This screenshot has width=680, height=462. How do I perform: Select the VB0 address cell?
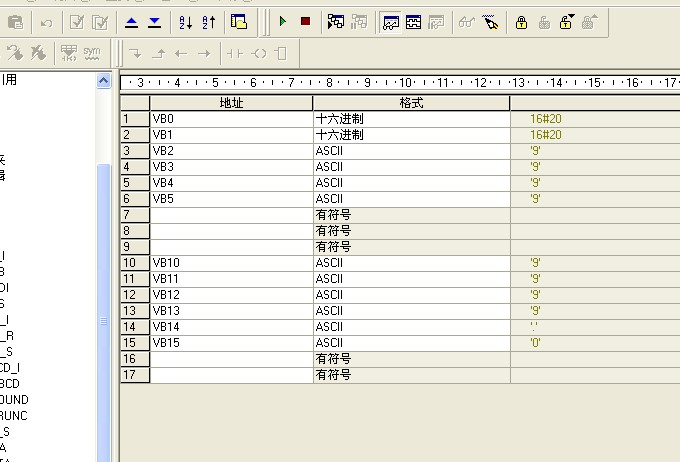coord(231,119)
